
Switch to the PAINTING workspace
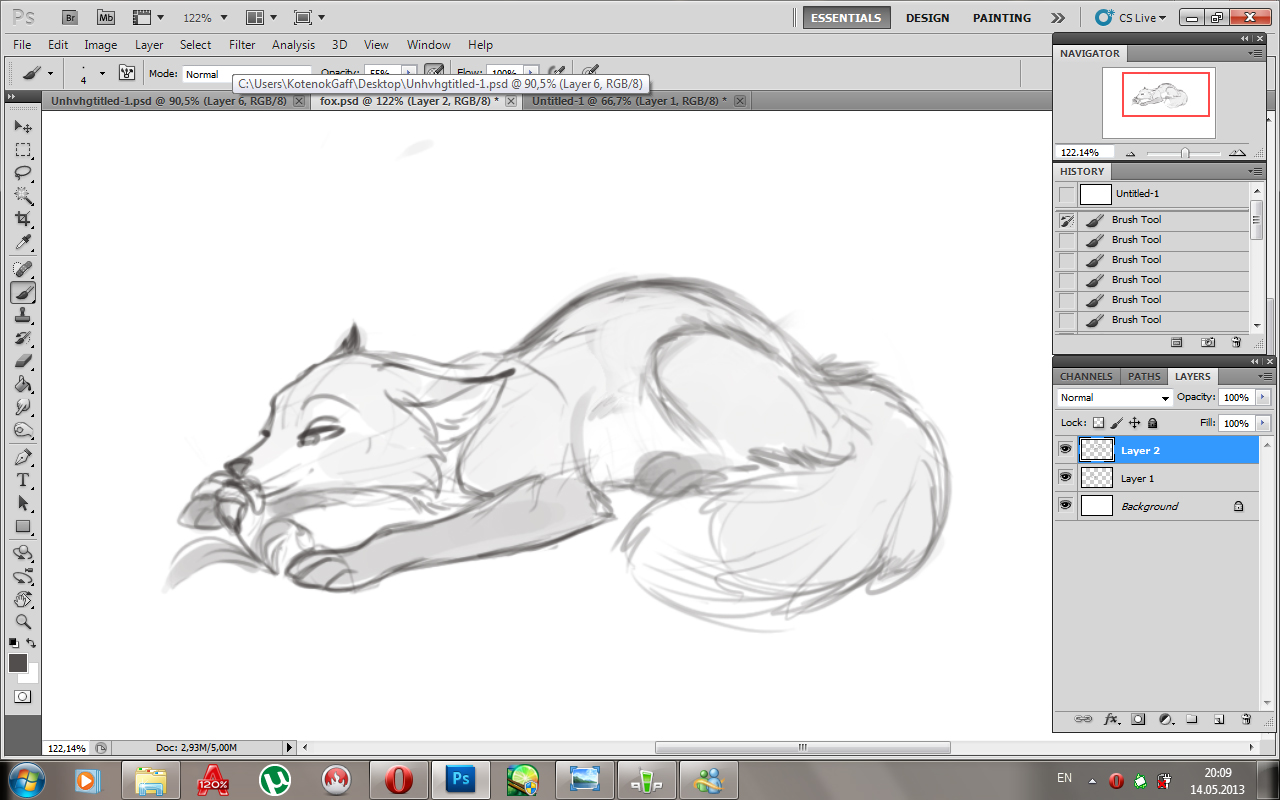(x=1001, y=18)
